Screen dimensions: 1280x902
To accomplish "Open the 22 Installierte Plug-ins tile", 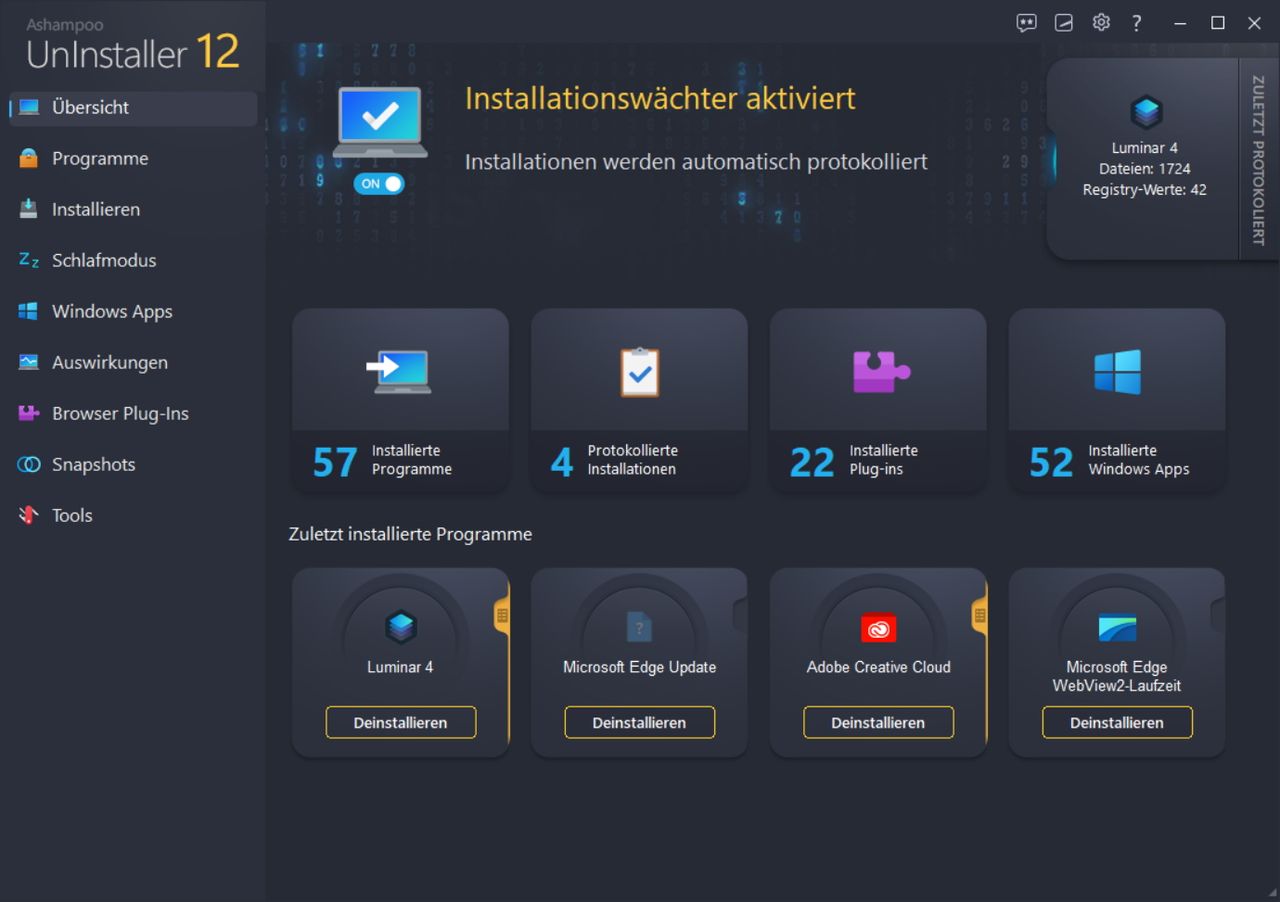I will click(x=878, y=400).
